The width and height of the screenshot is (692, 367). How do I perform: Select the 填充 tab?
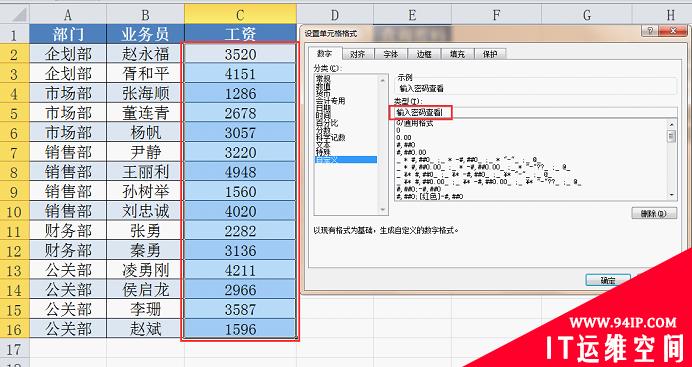click(457, 54)
